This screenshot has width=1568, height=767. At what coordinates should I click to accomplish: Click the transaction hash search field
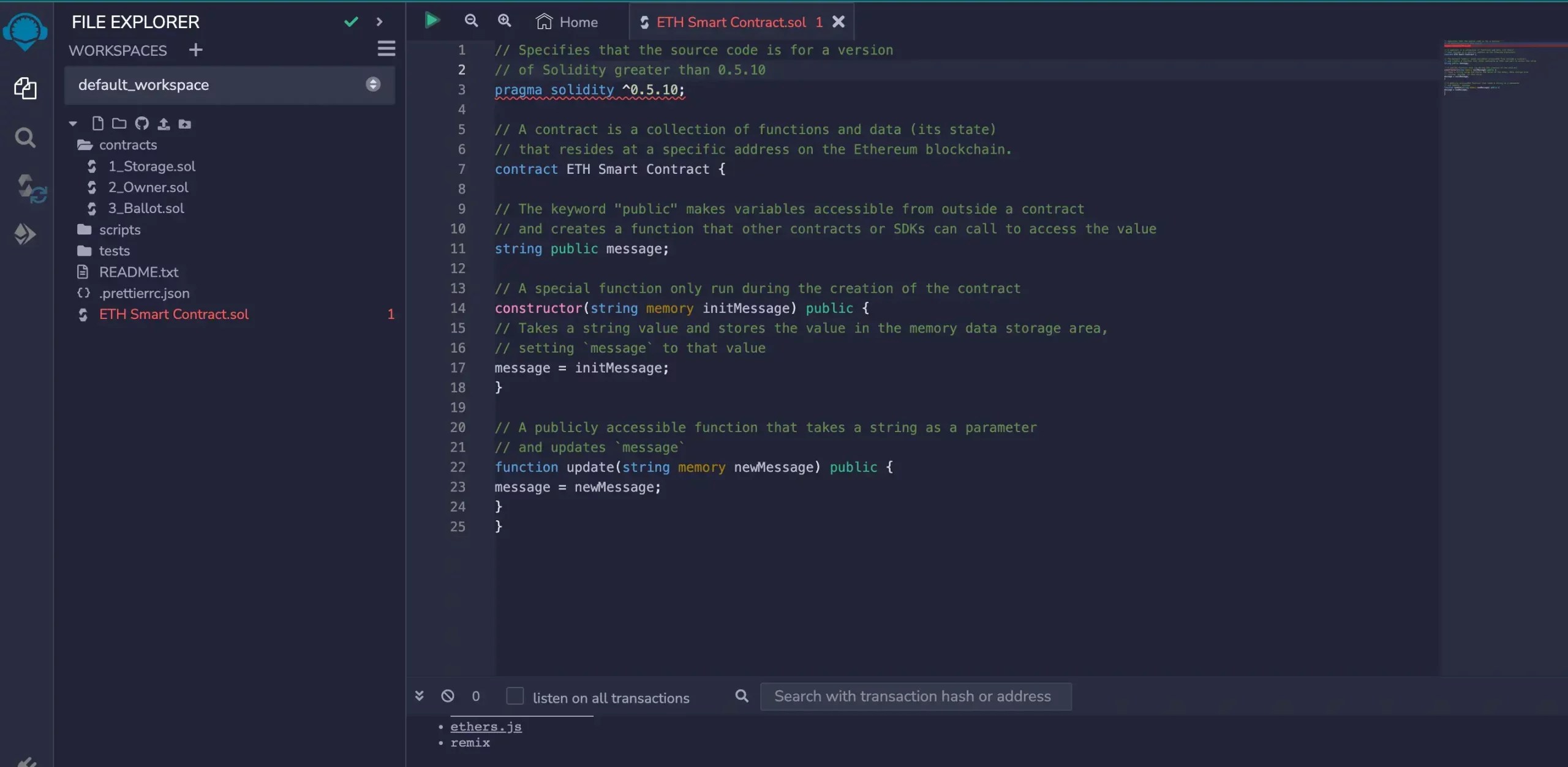click(x=915, y=696)
